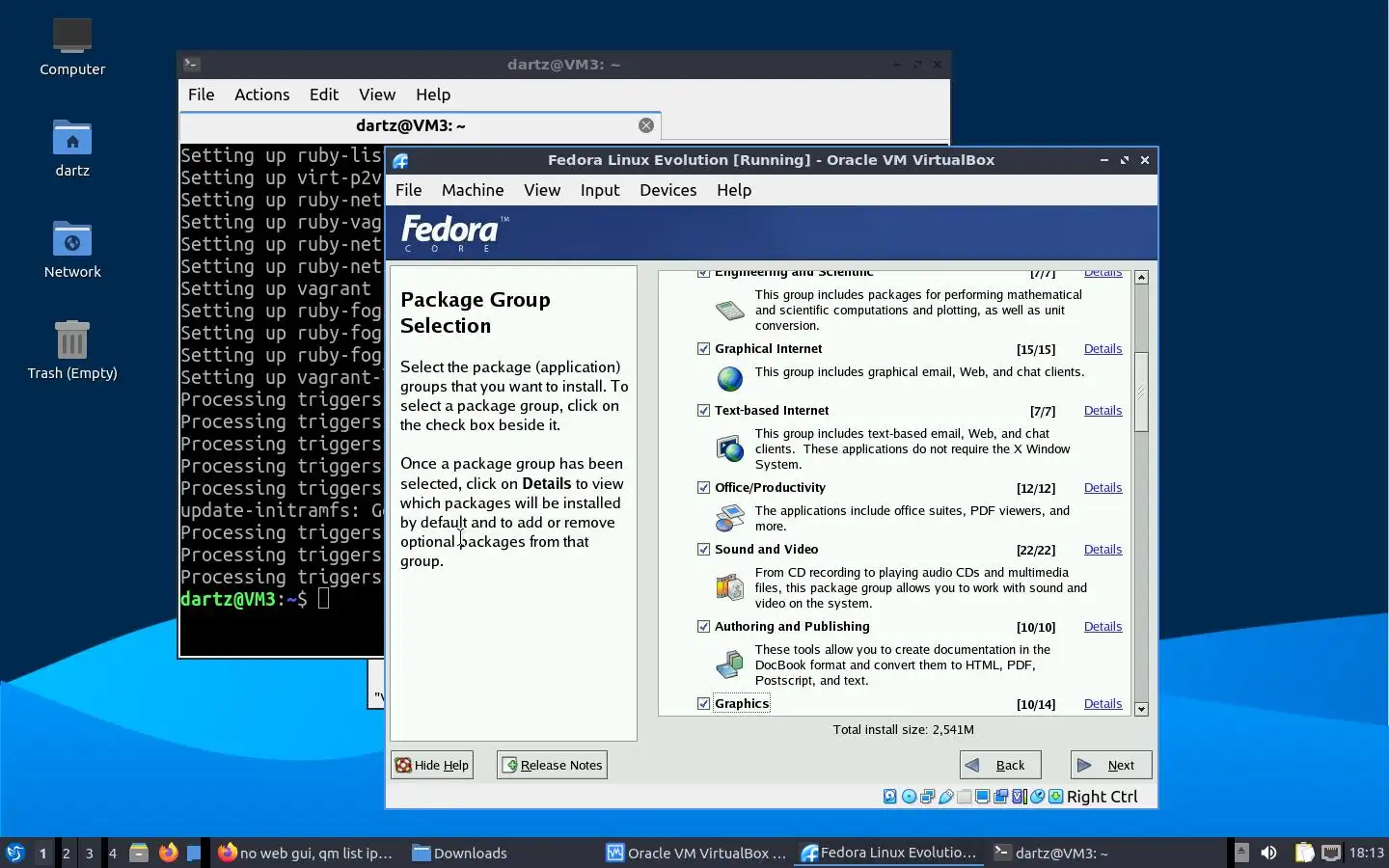Image resolution: width=1389 pixels, height=868 pixels.
Task: Open the VirtualBox View menu
Action: click(542, 190)
